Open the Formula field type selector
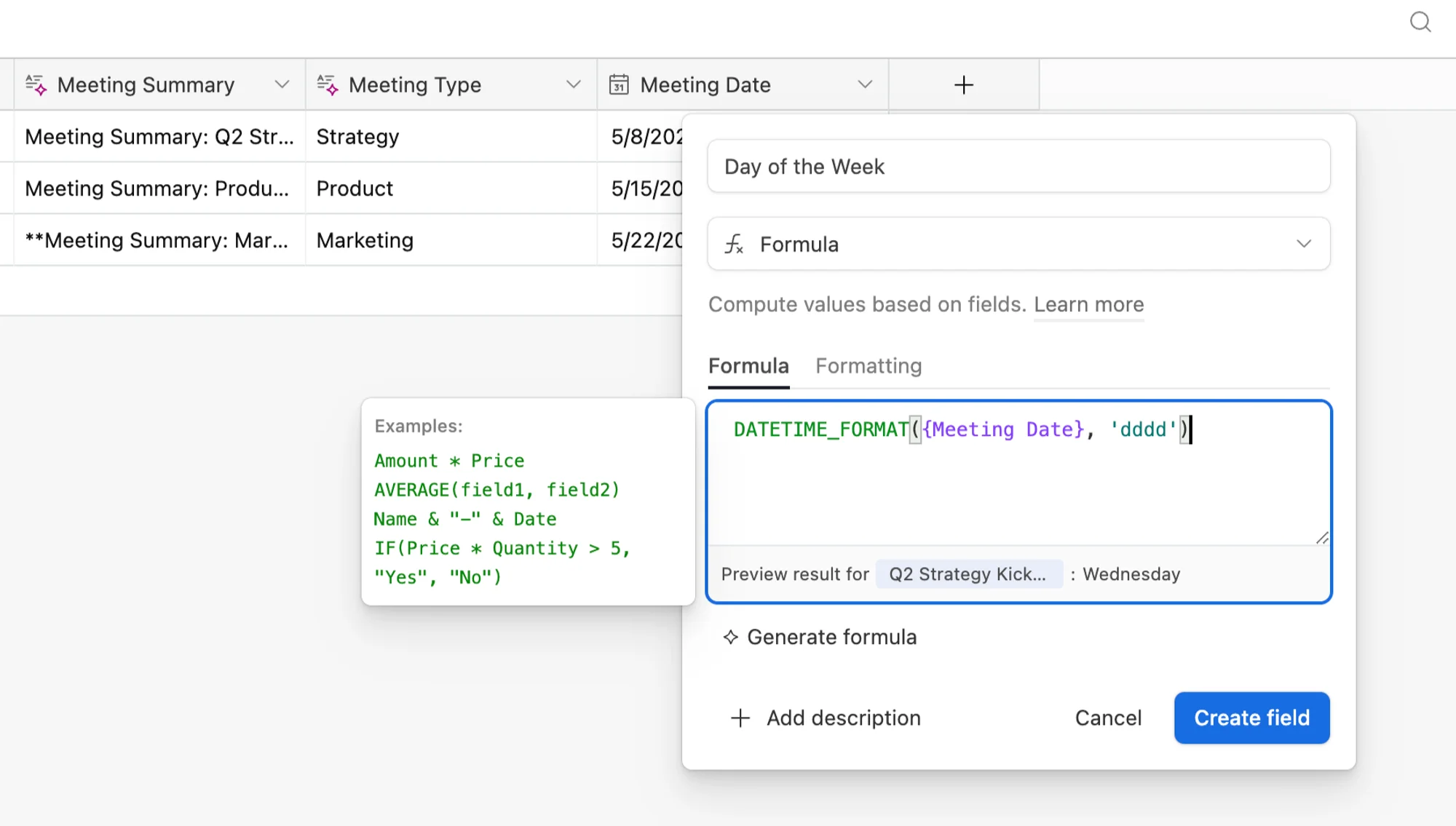Screen dimensions: 1456x826 click(x=1018, y=245)
